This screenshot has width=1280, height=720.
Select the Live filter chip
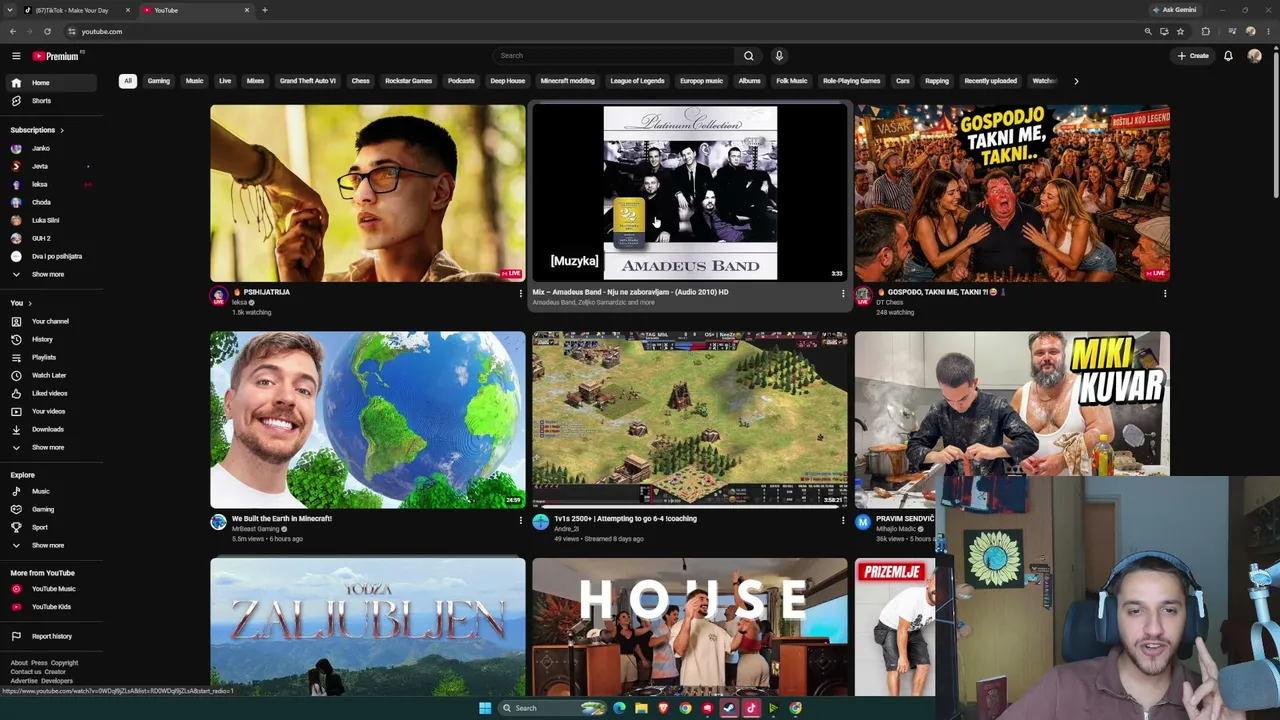225,81
